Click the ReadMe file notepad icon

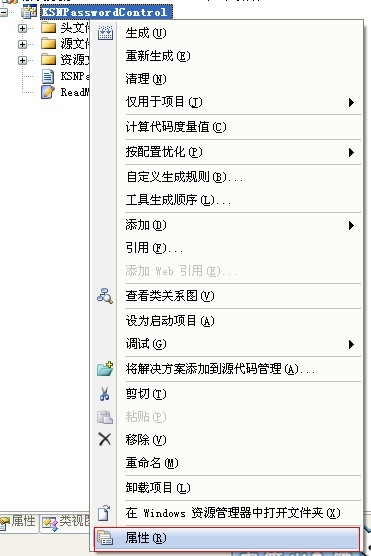click(x=48, y=92)
